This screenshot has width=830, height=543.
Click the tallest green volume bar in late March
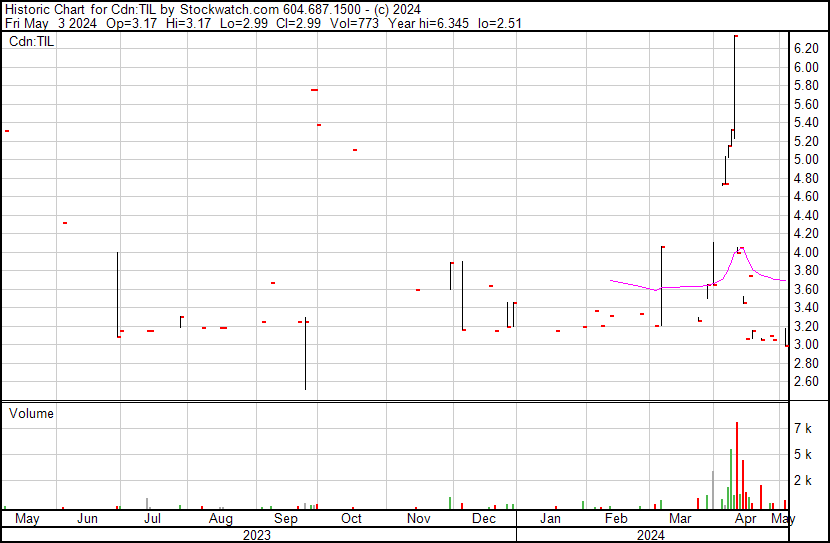tap(731, 479)
